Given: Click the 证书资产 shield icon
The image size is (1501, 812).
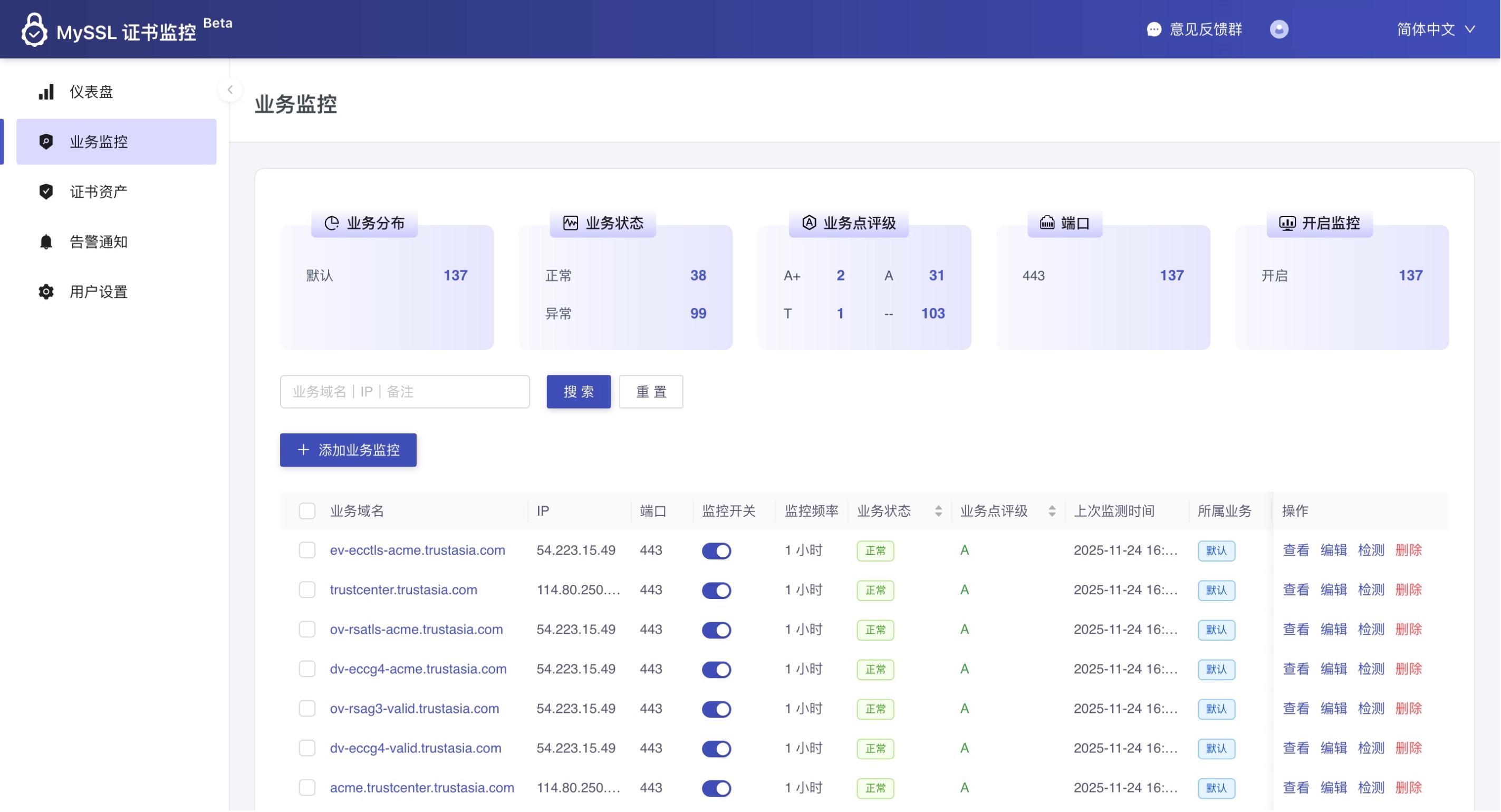Looking at the screenshot, I should click(x=46, y=191).
